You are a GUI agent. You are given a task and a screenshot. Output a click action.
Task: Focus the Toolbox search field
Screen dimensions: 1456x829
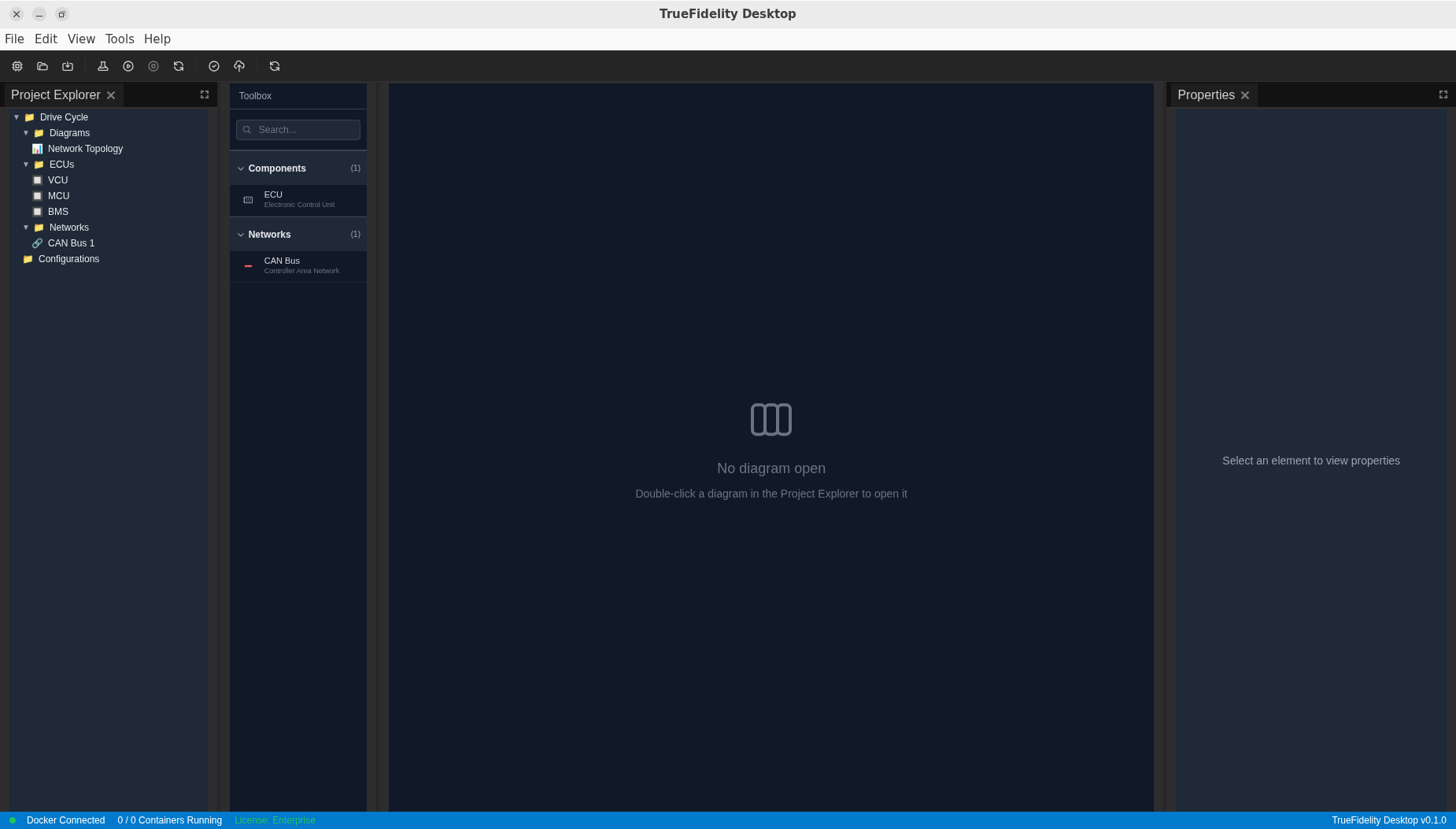click(298, 130)
